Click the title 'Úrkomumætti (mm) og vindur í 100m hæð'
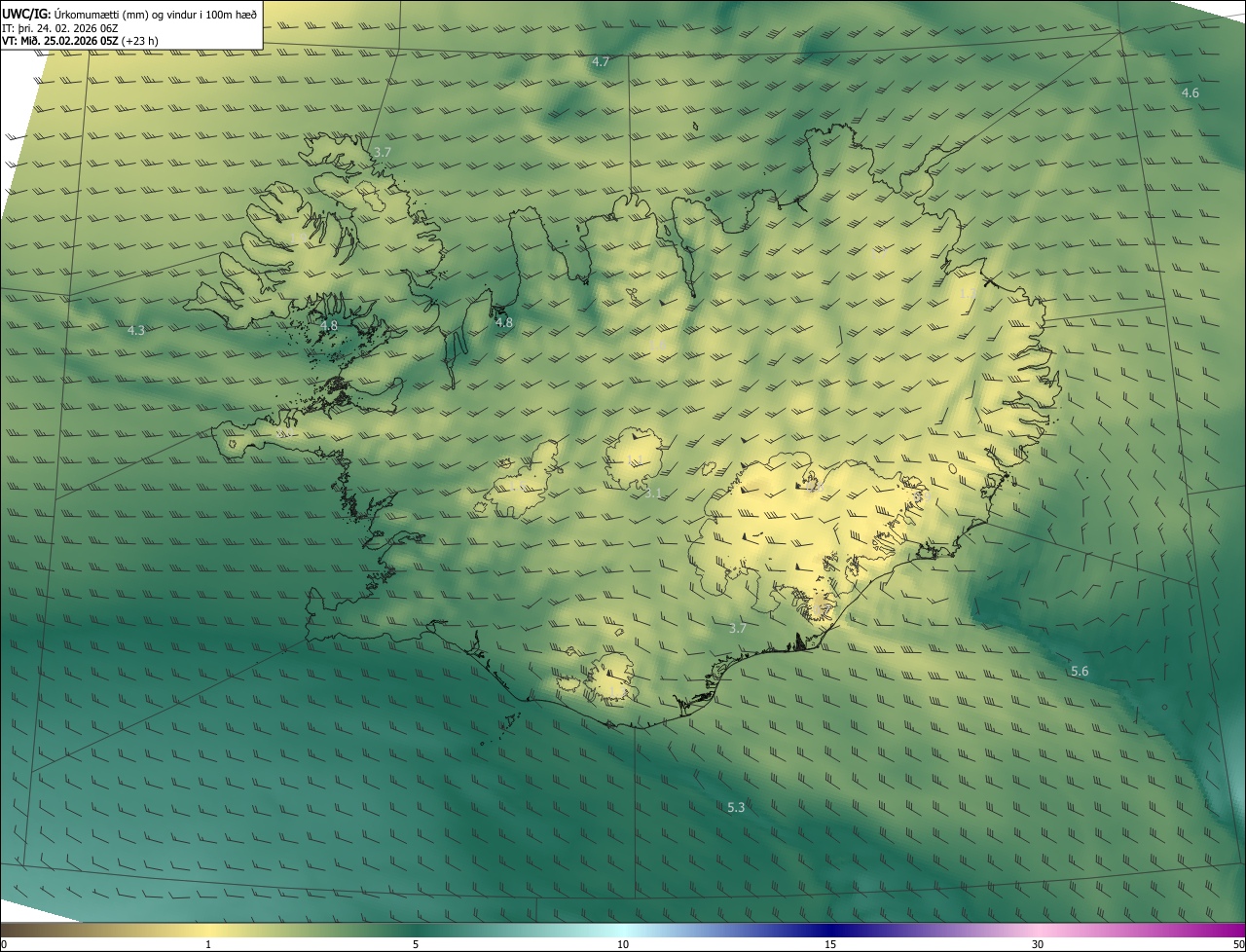 [x=156, y=14]
